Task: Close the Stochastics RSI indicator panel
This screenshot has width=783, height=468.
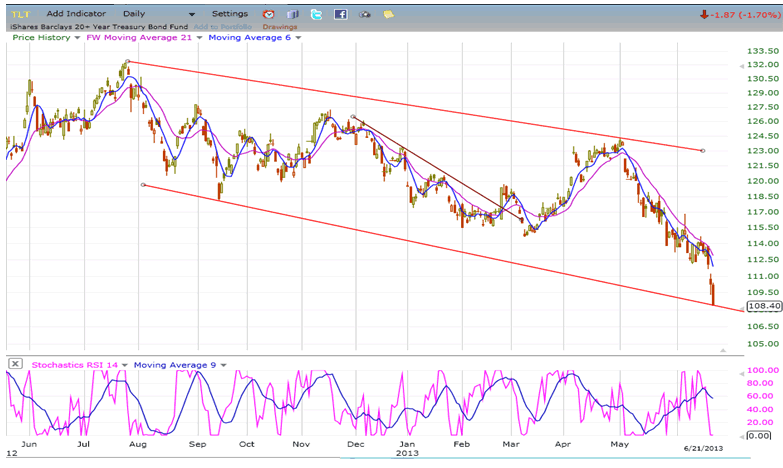Action: point(15,363)
